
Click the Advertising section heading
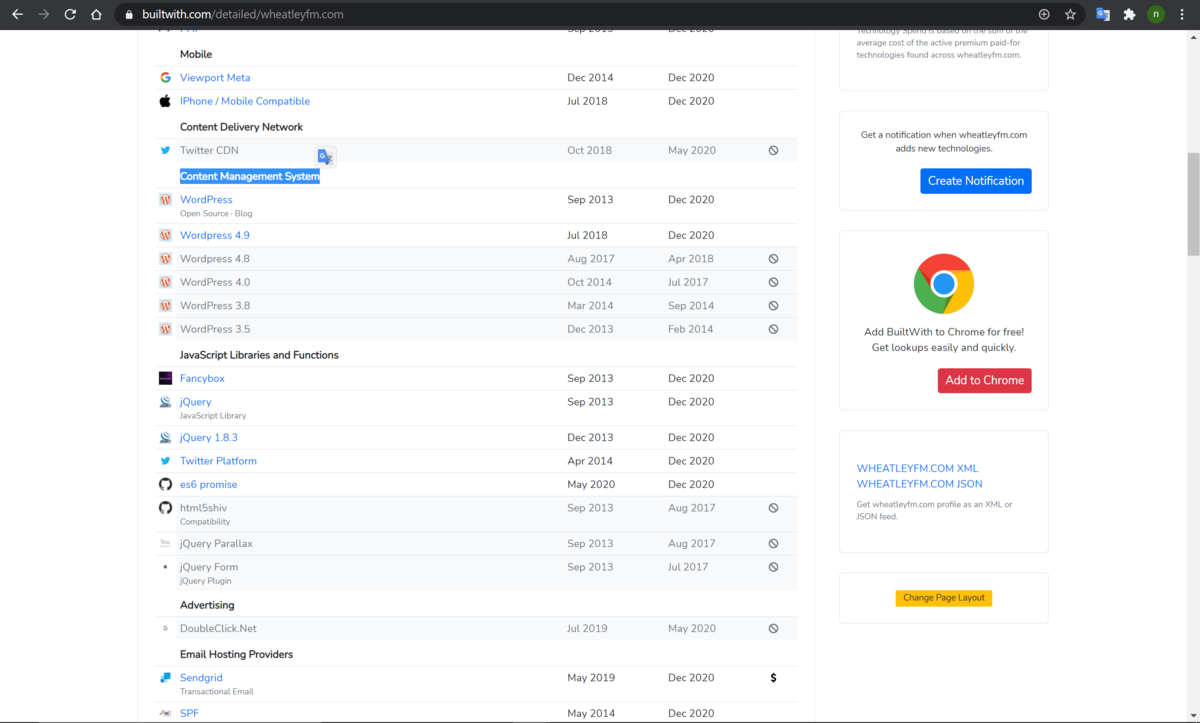[x=207, y=605]
